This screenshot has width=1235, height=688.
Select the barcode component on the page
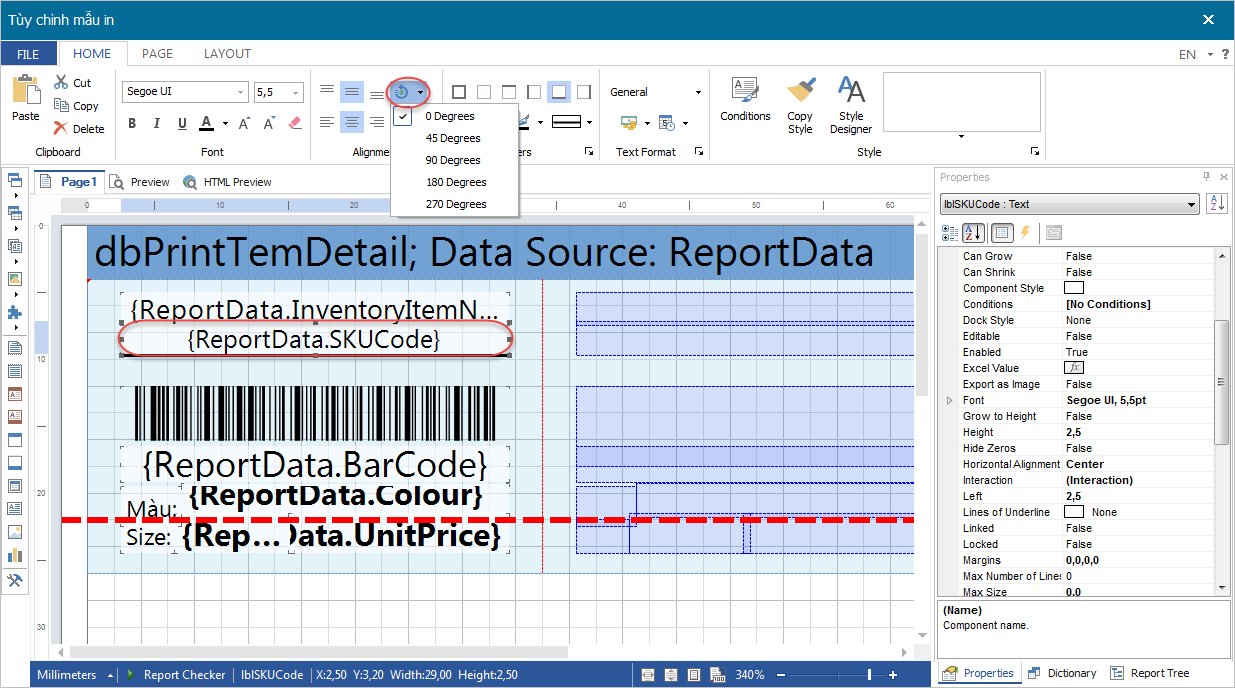coord(315,414)
